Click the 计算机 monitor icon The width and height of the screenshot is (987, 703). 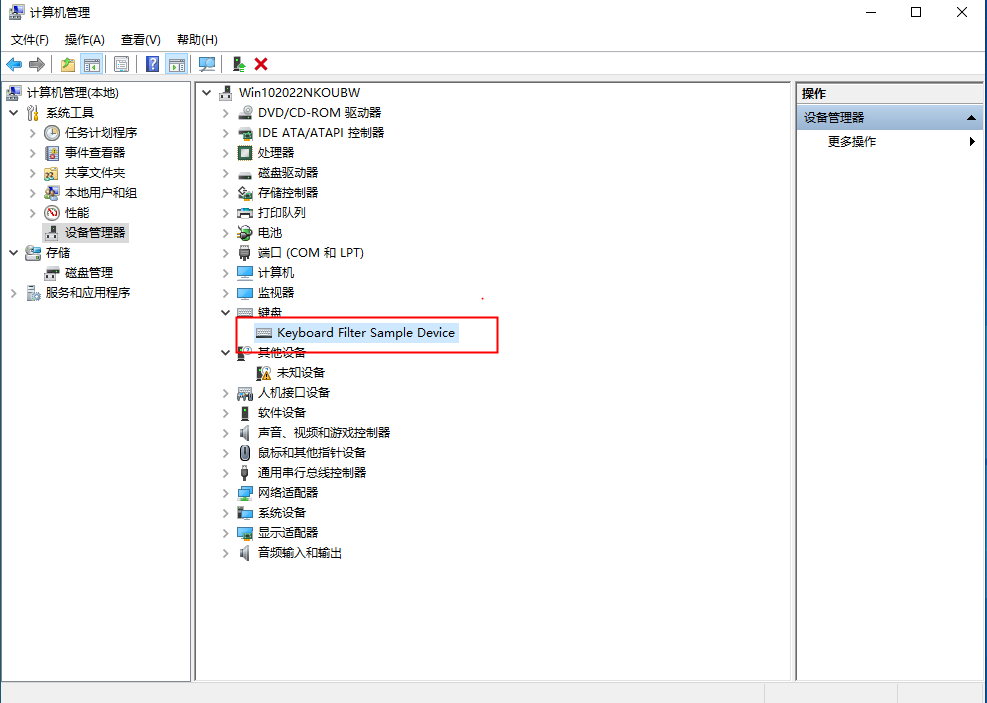coord(245,273)
